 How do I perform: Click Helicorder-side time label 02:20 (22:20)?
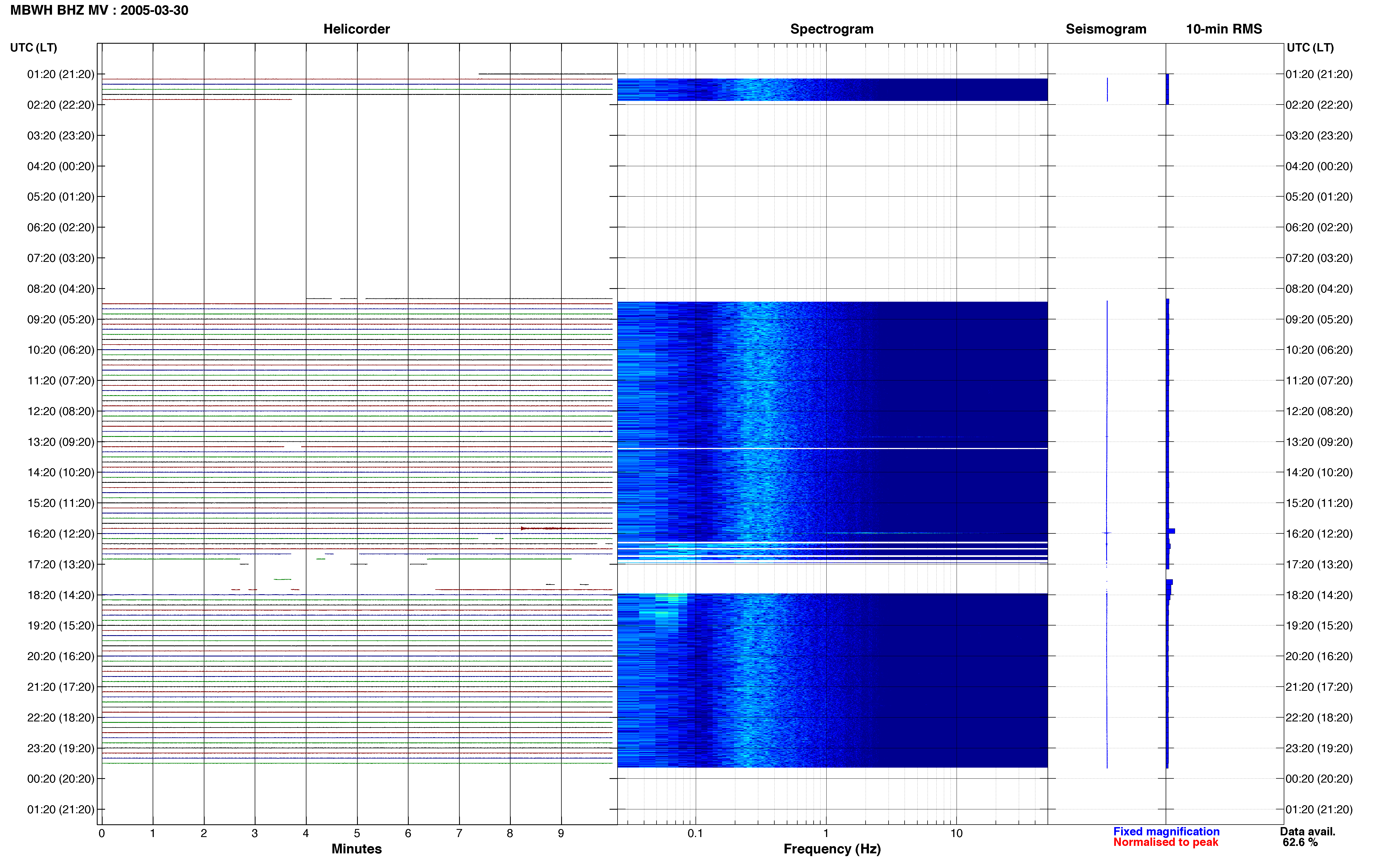[x=61, y=105]
